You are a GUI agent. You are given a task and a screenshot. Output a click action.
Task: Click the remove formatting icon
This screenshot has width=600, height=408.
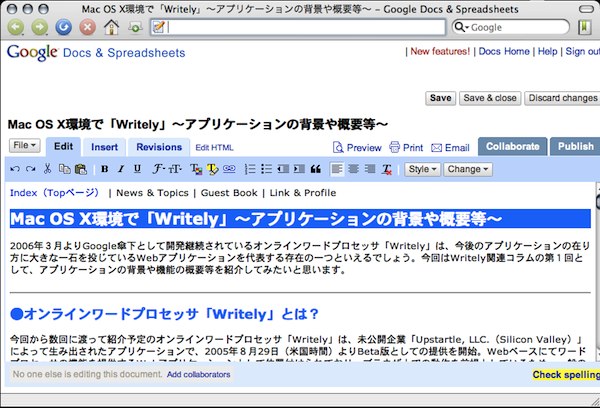(387, 169)
